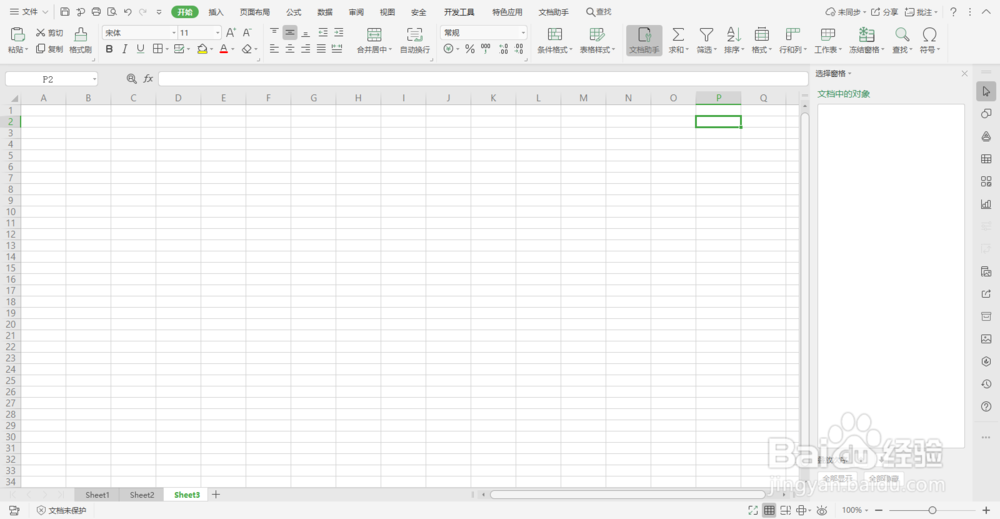Screen dimensions: 1000x519
Task: Click the Table Style (表格样式) icon
Action: click(597, 34)
